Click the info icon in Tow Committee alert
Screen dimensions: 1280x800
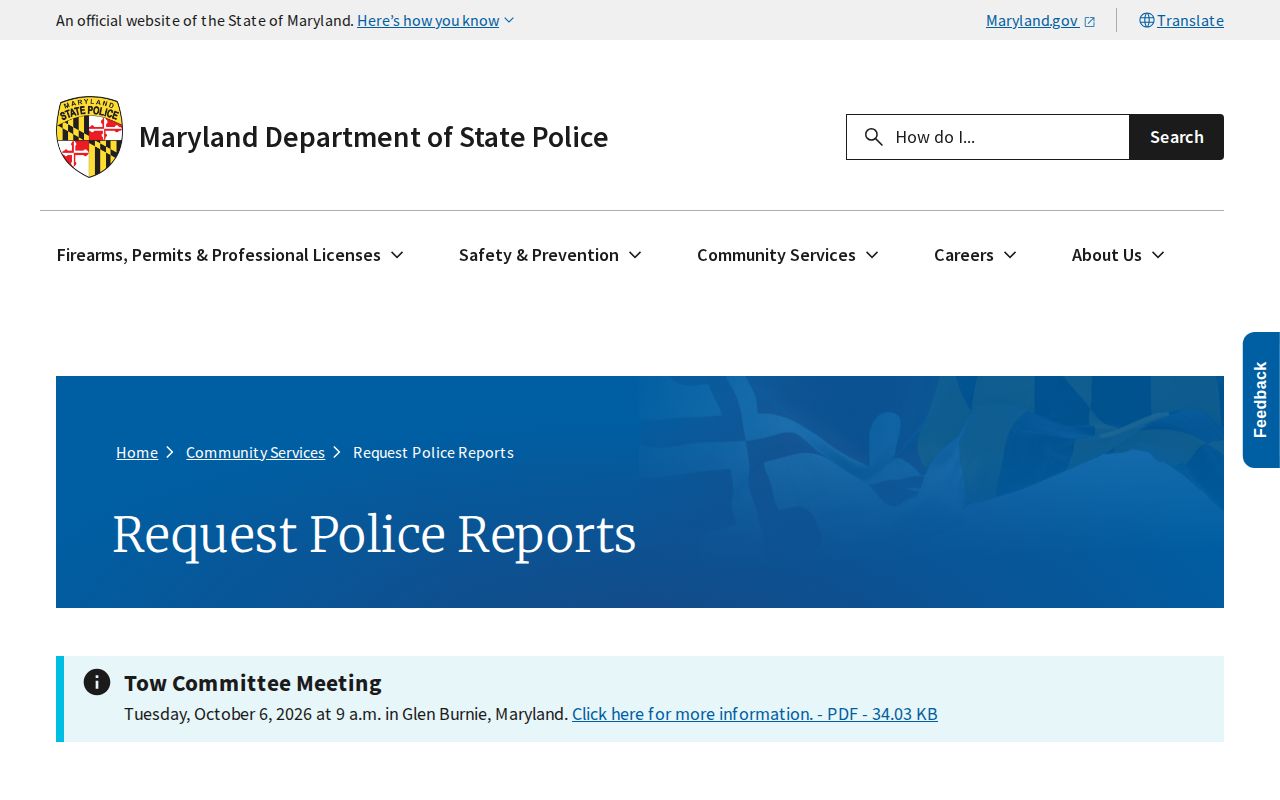(x=97, y=682)
